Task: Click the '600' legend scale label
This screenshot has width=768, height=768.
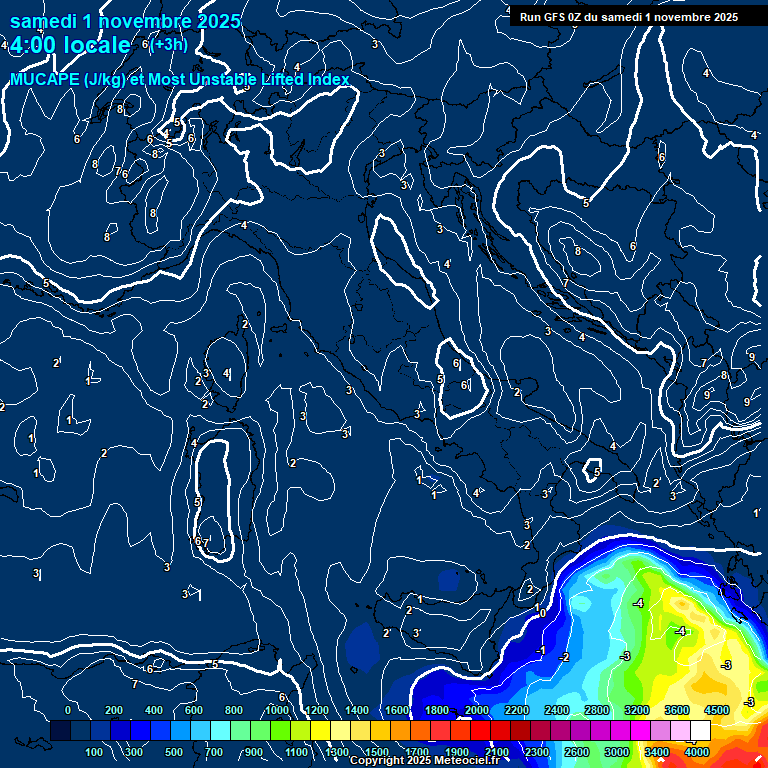Action: coord(194,710)
